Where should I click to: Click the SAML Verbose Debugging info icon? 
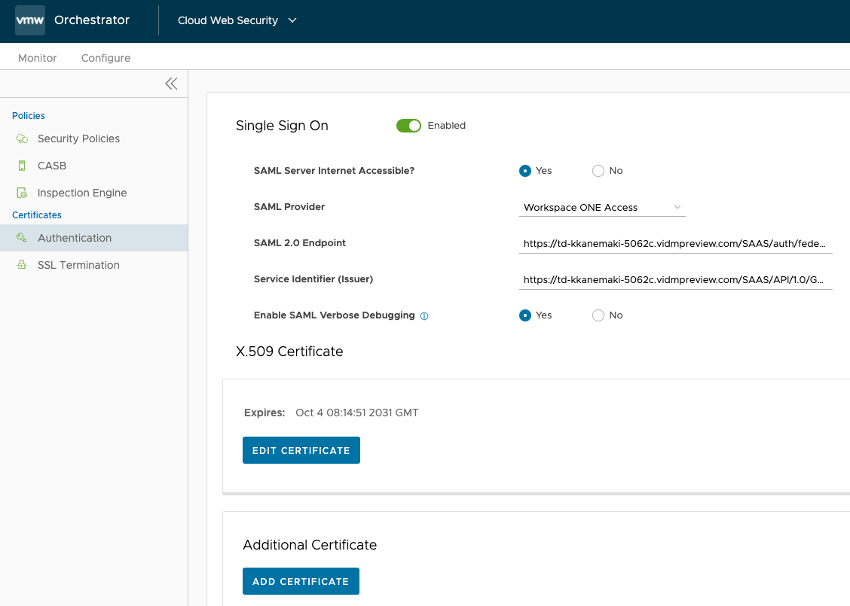tap(424, 316)
